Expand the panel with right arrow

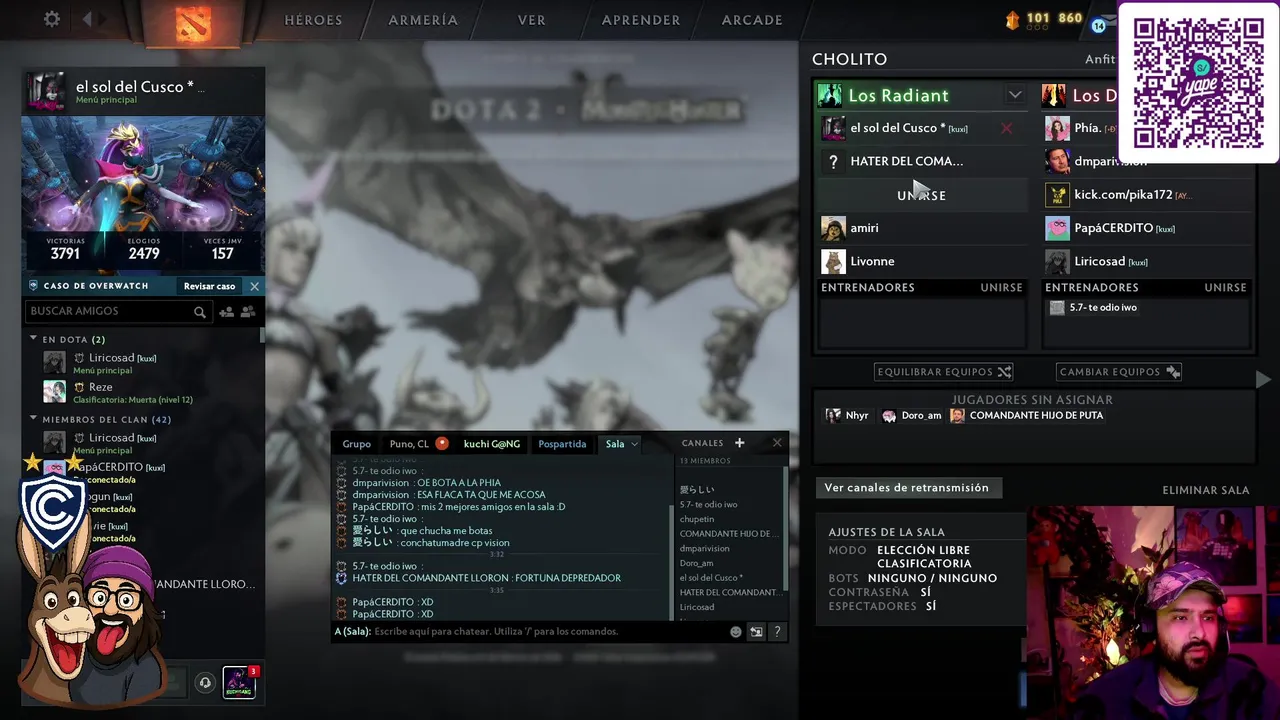tap(1263, 379)
